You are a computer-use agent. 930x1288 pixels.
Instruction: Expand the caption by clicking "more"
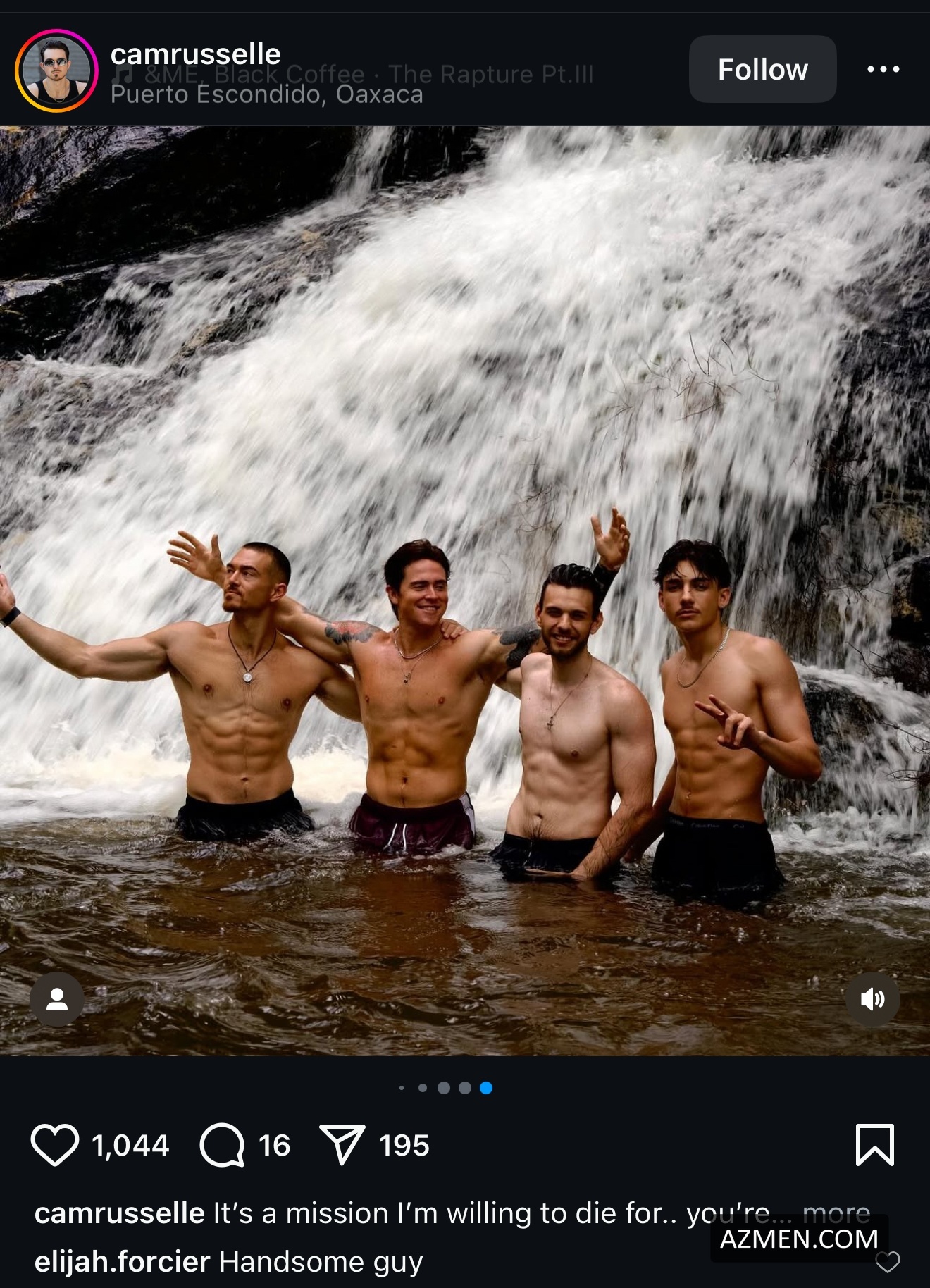(836, 1213)
